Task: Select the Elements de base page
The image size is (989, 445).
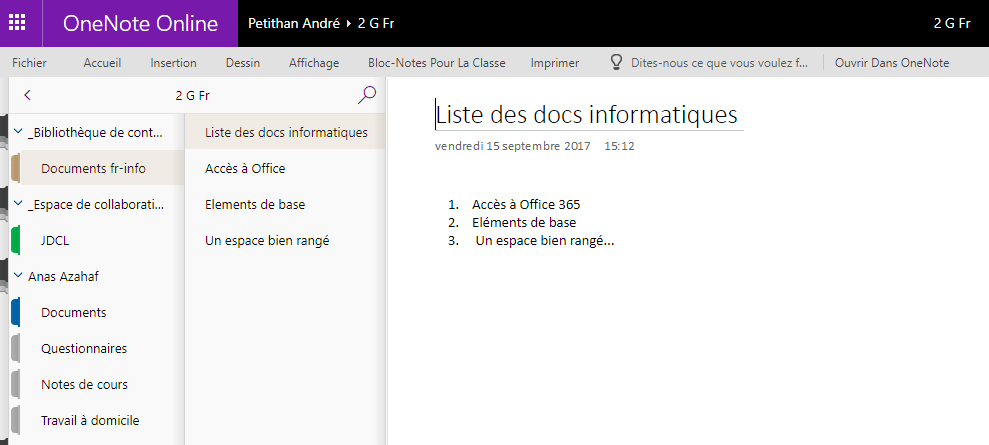Action: point(255,205)
